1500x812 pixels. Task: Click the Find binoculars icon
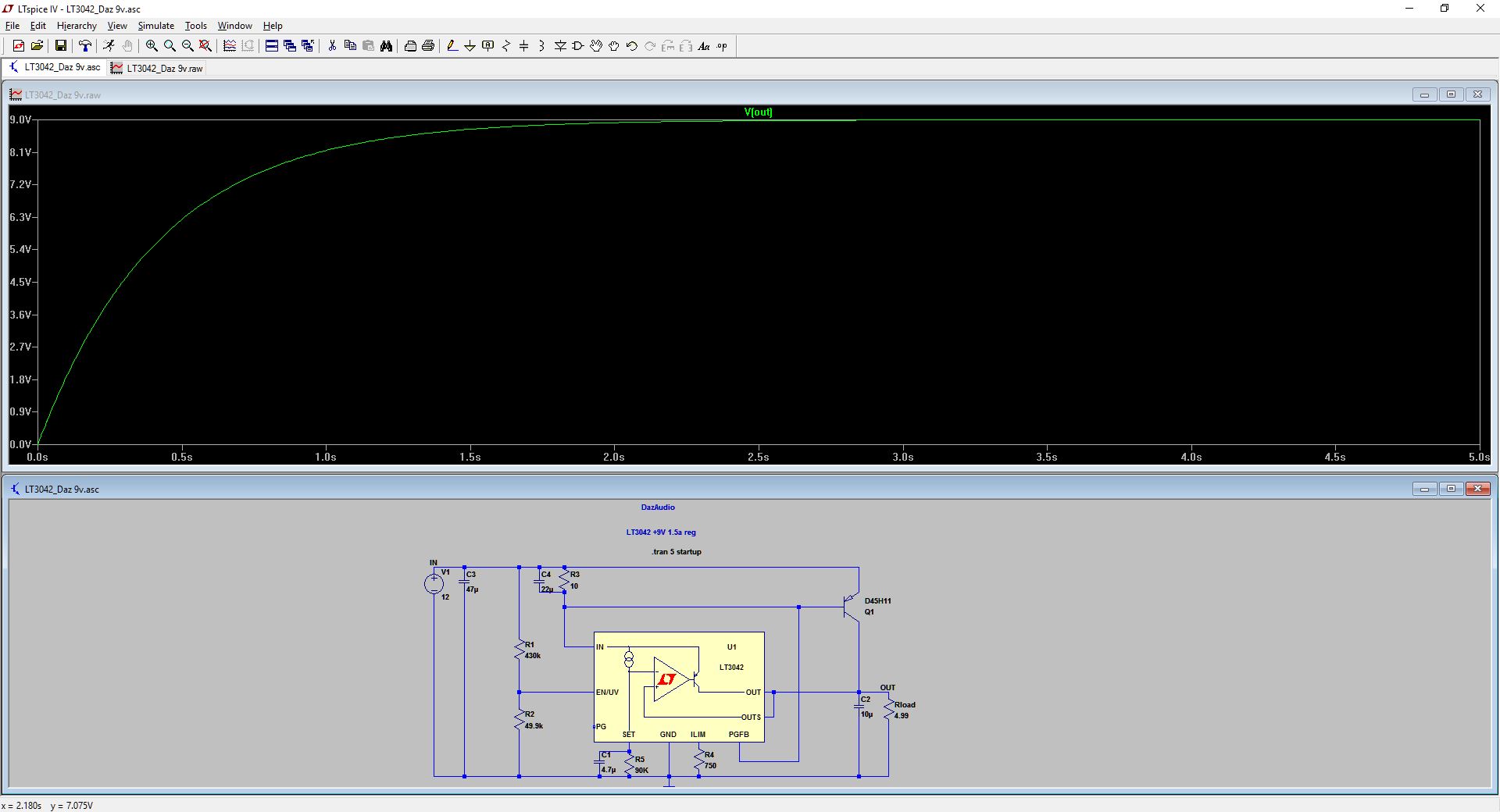click(x=386, y=46)
